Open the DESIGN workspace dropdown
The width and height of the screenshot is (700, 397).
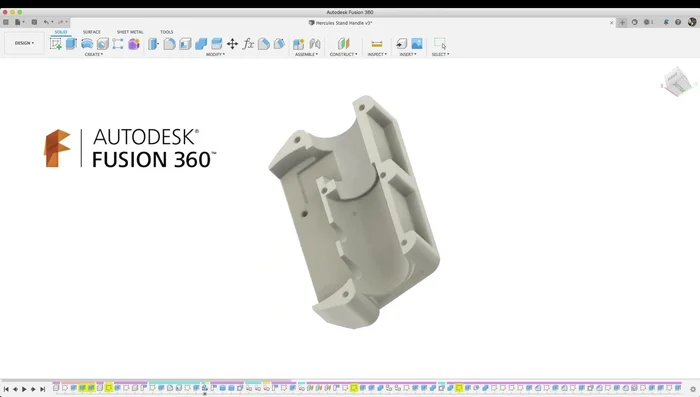click(24, 43)
